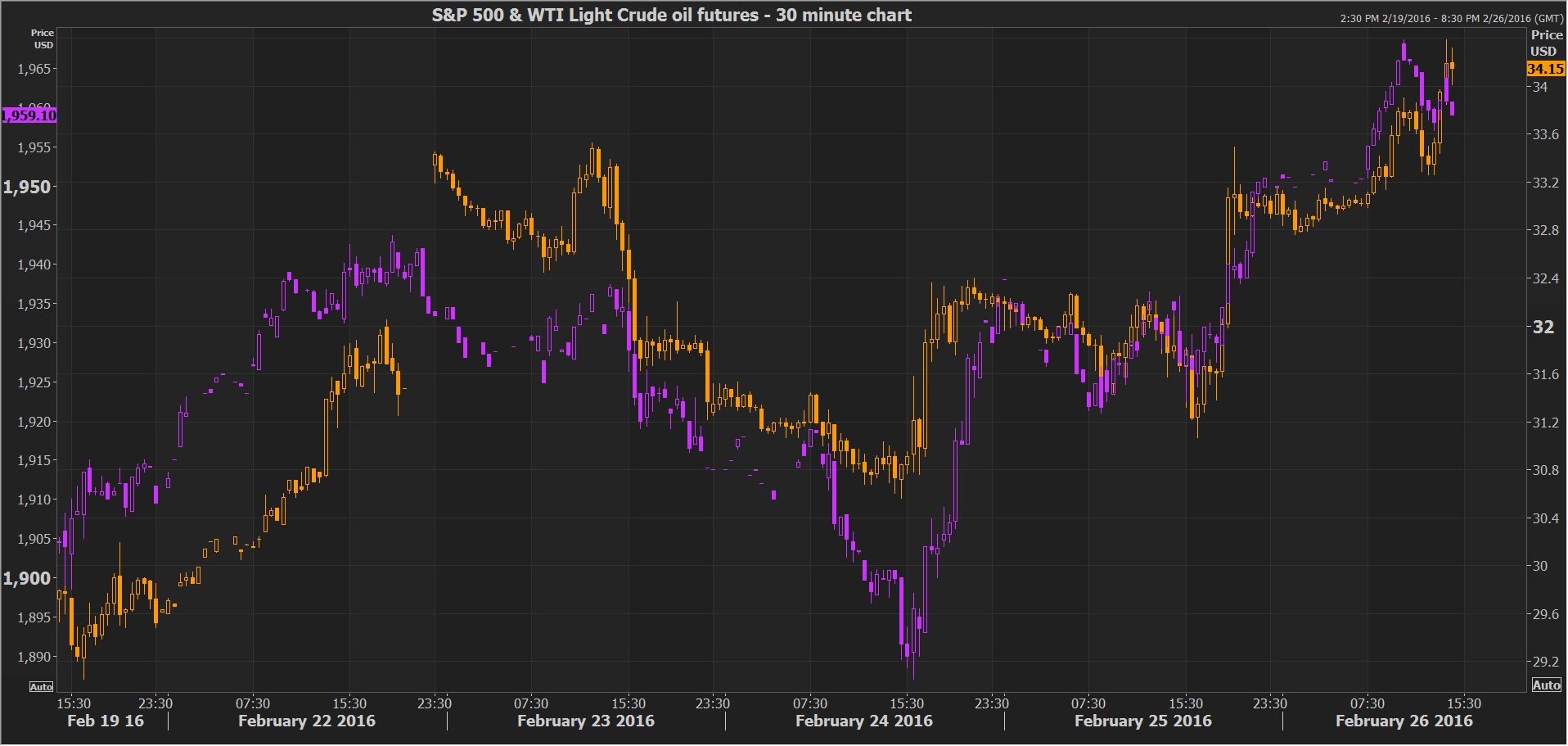
Task: Select the orange 34.15 current price tag
Action: click(x=1545, y=69)
